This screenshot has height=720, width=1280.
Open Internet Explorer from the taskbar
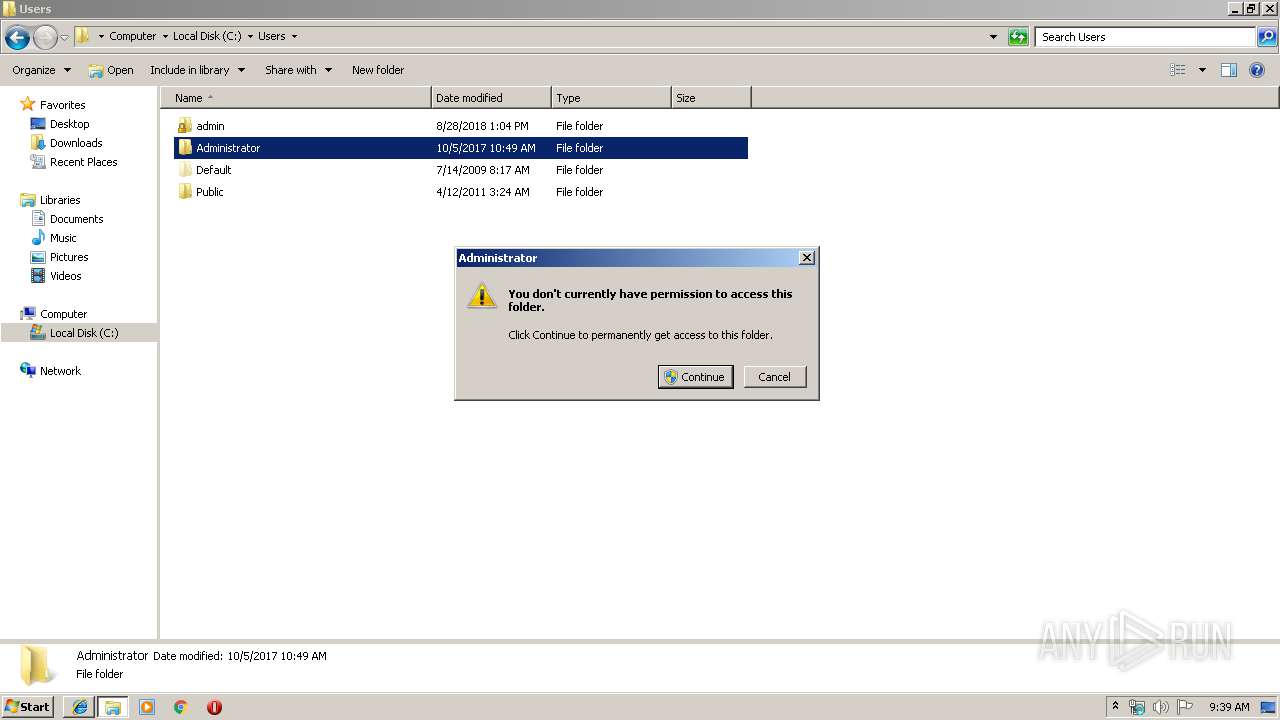[x=80, y=707]
